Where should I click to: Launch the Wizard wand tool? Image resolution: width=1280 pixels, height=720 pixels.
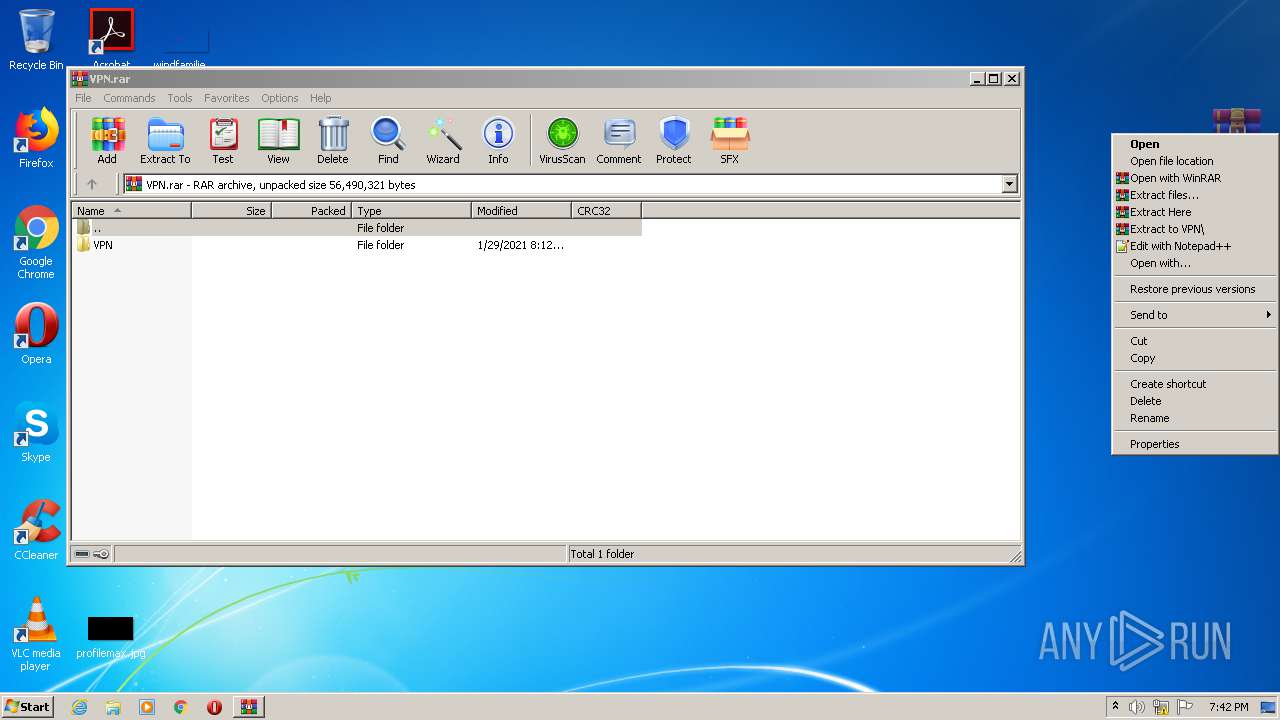pos(443,140)
